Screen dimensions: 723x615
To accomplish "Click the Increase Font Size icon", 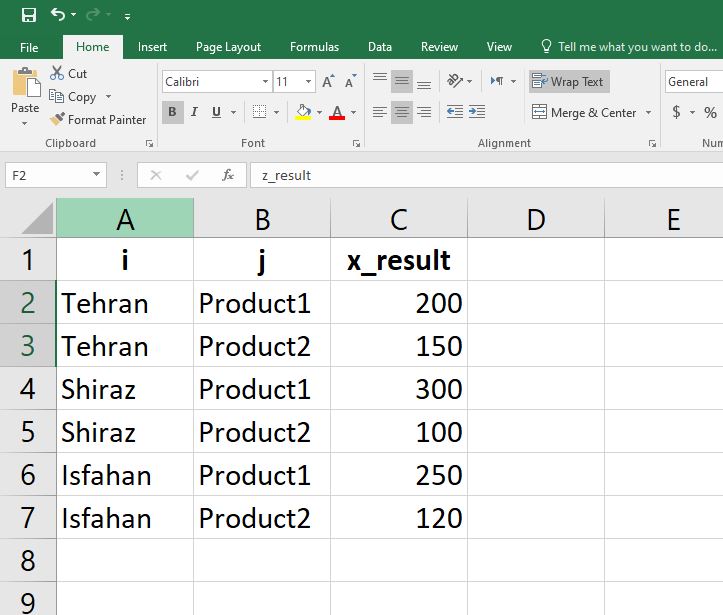I will coord(328,82).
